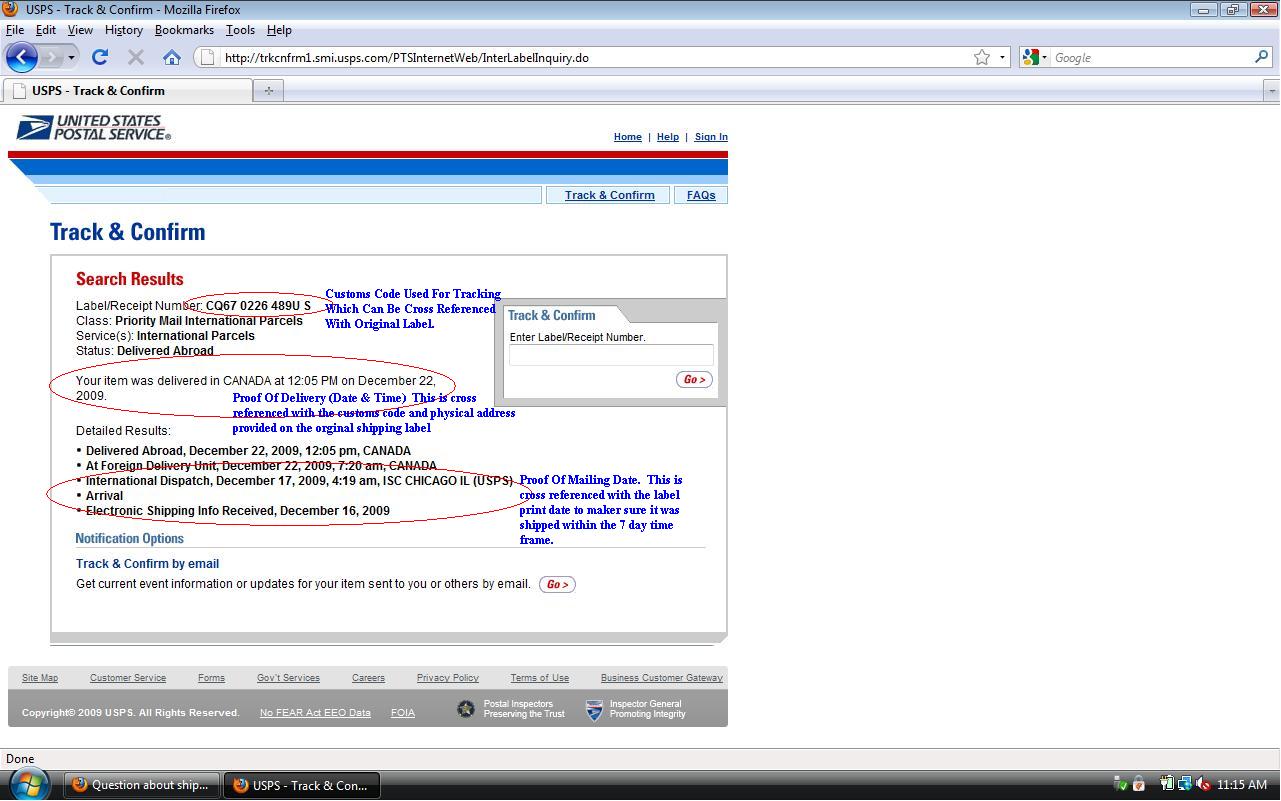Viewport: 1281px width, 801px height.
Task: Click the Firefox icon in the title bar
Action: [x=10, y=9]
